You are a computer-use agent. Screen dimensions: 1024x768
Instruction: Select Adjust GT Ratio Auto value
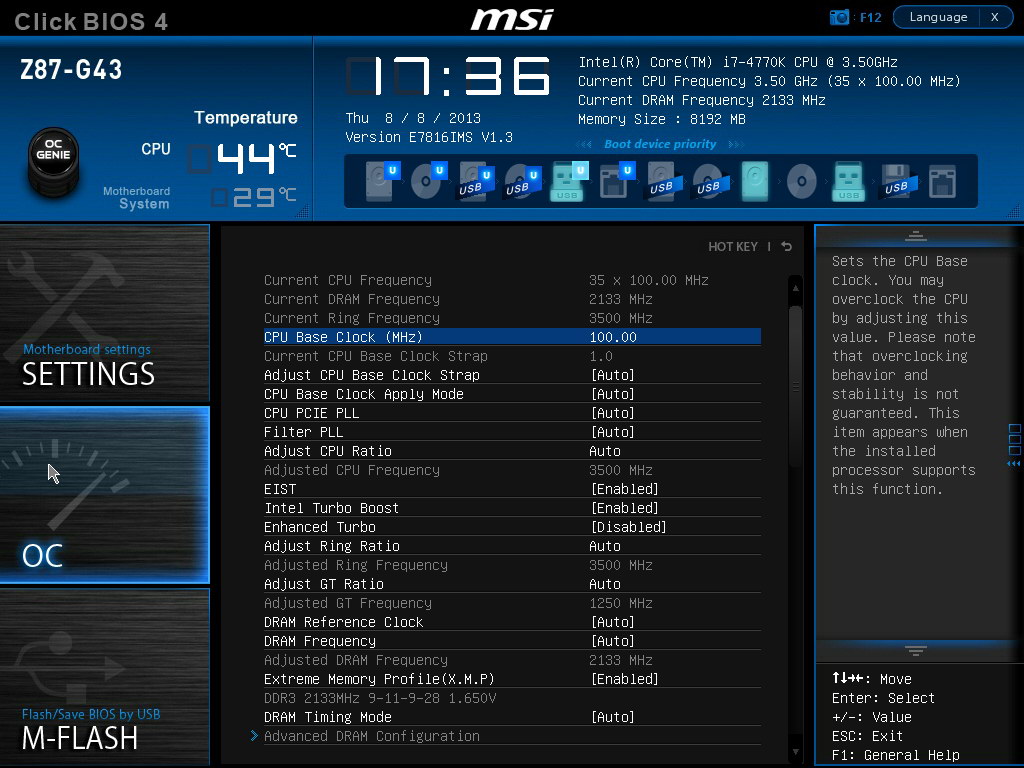pos(605,584)
